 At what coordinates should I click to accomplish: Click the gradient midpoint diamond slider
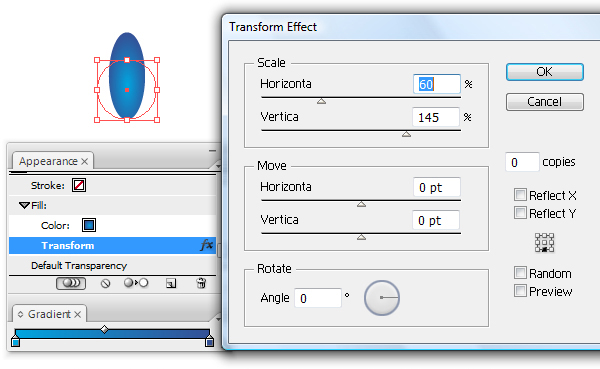tap(104, 330)
